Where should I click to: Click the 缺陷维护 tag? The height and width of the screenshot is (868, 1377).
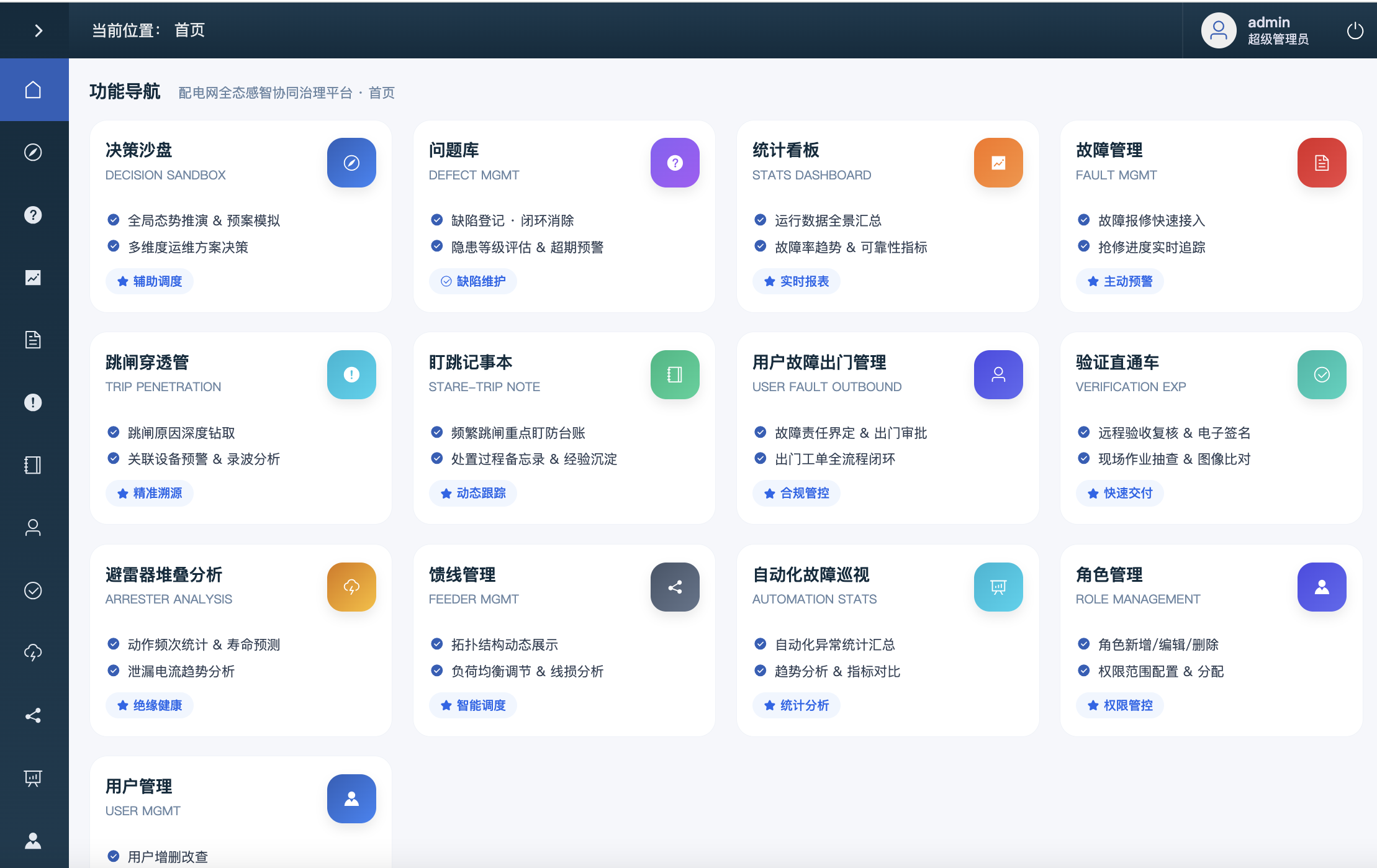(473, 281)
